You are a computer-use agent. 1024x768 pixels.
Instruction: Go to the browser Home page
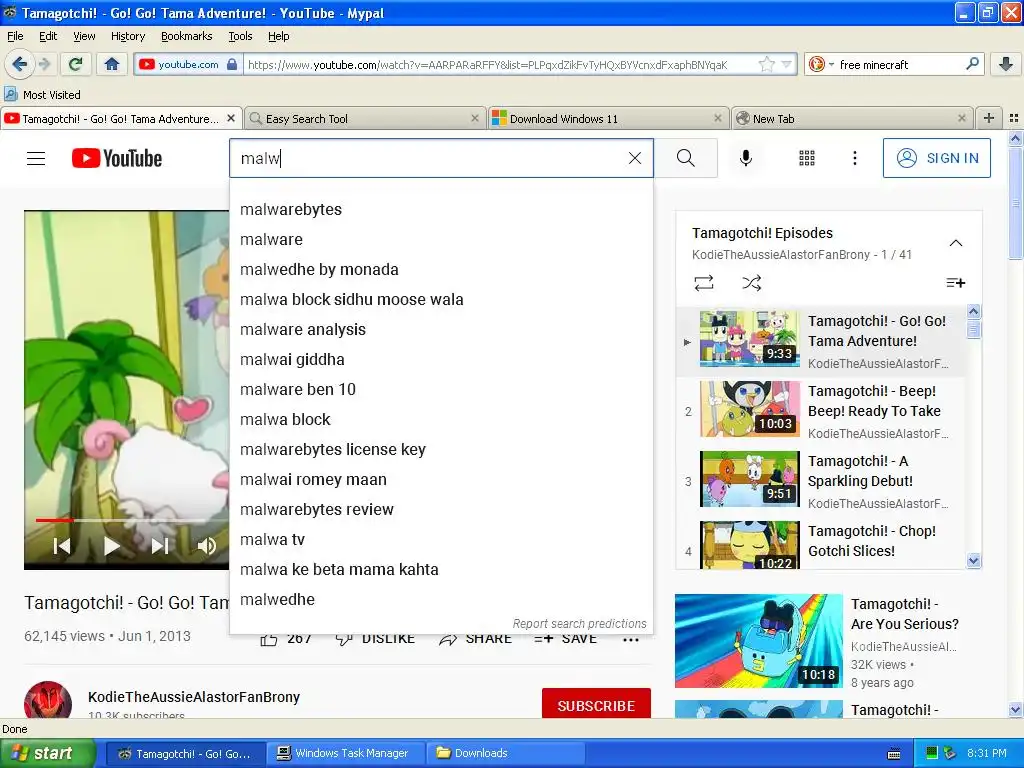click(x=112, y=64)
